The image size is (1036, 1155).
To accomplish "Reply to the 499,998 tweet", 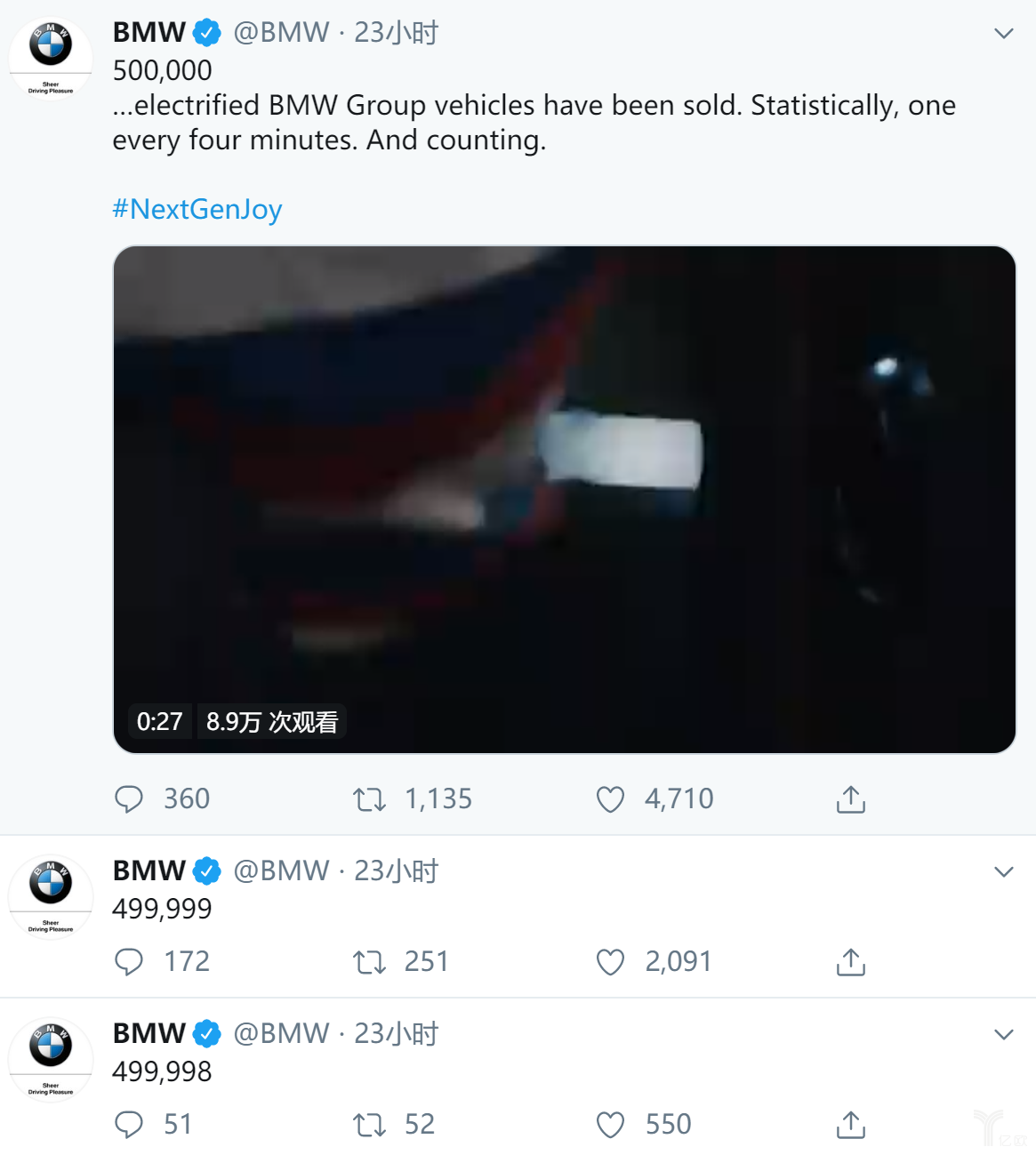I will pos(129,1125).
